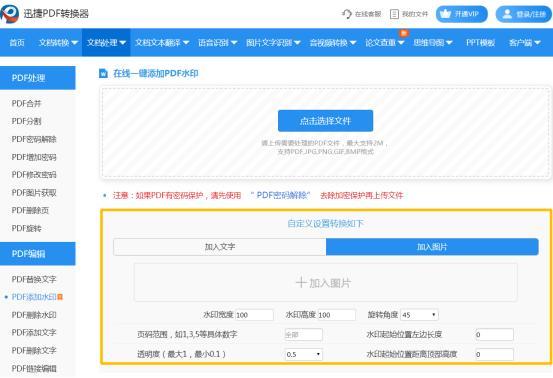Viewport: 553px width, 378px height.
Task: Click the 在线客服 headset icon
Action: (347, 14)
